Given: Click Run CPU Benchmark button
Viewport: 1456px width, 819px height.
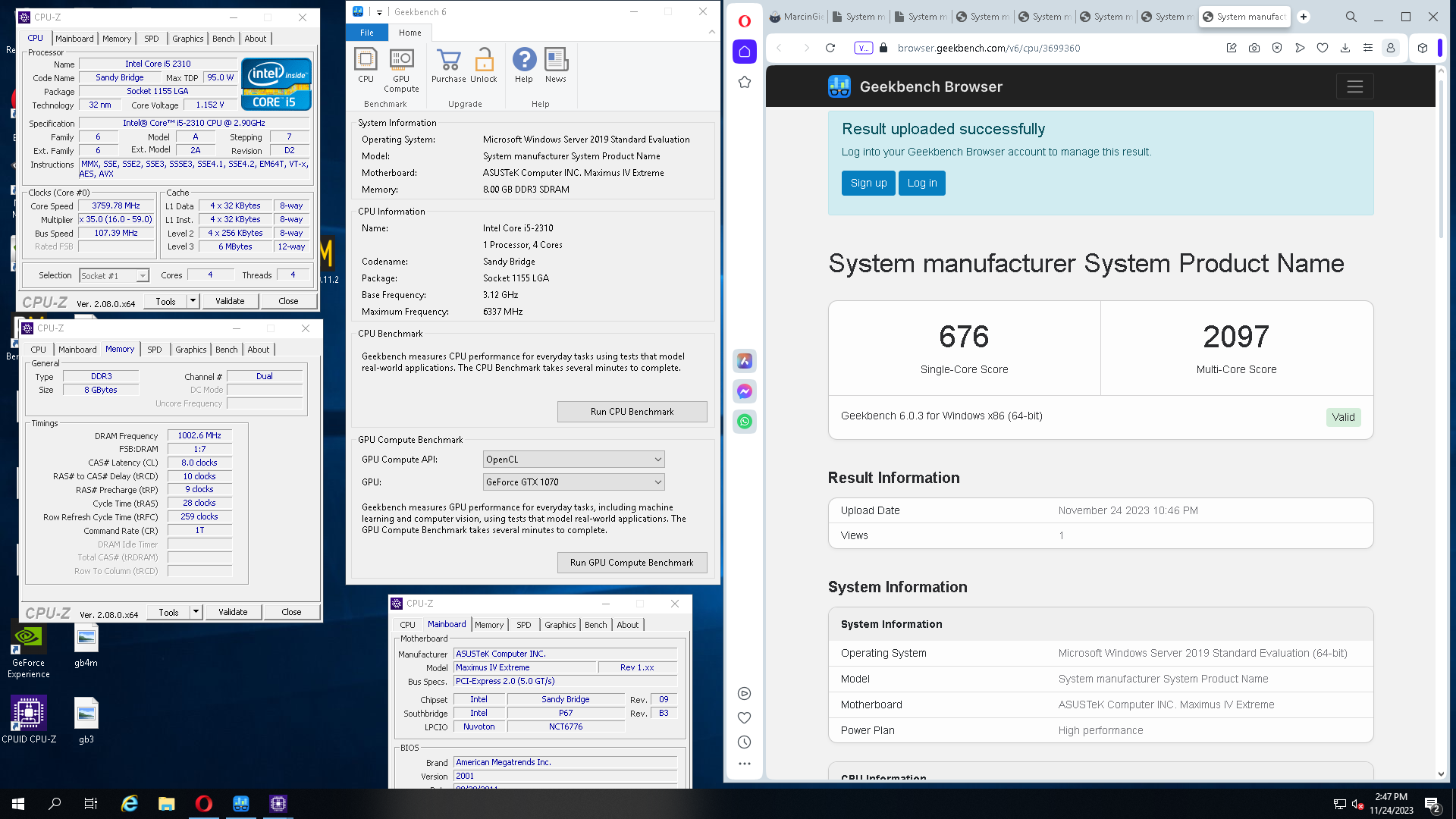Looking at the screenshot, I should pyautogui.click(x=632, y=412).
